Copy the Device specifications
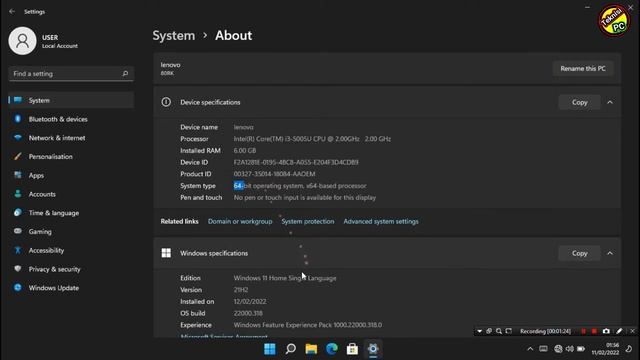Image resolution: width=640 pixels, height=360 pixels. [x=579, y=102]
